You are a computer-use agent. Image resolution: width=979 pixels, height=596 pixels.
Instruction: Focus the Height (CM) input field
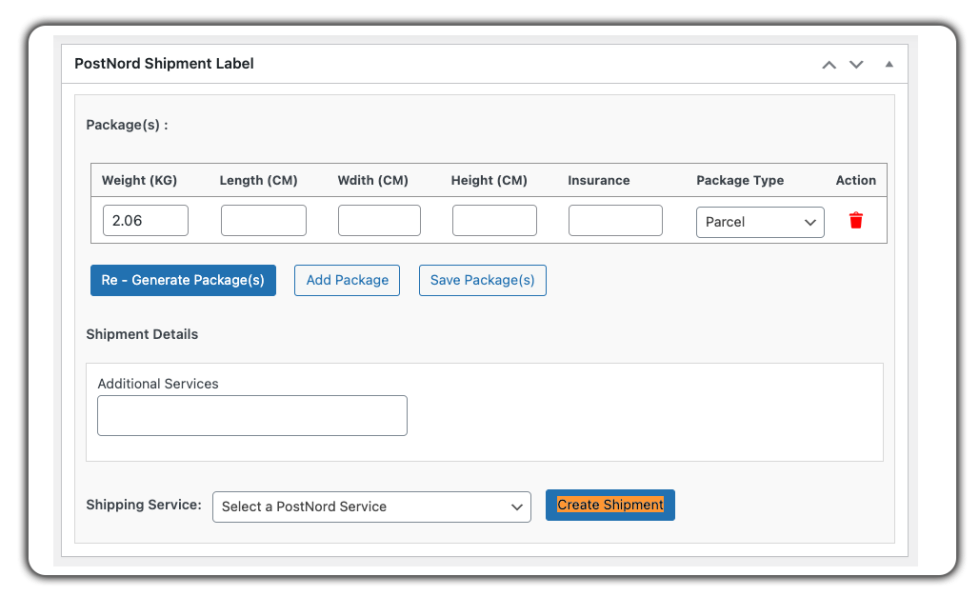click(494, 220)
